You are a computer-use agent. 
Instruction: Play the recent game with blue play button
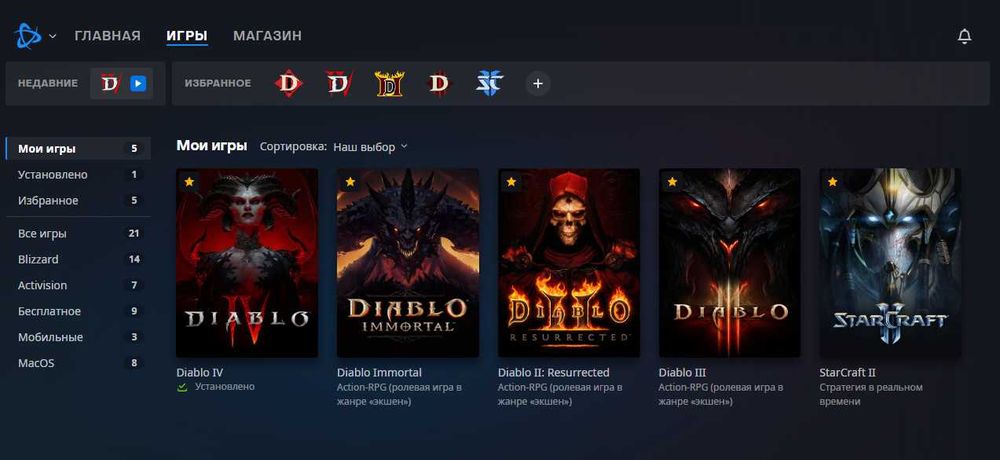tap(138, 84)
